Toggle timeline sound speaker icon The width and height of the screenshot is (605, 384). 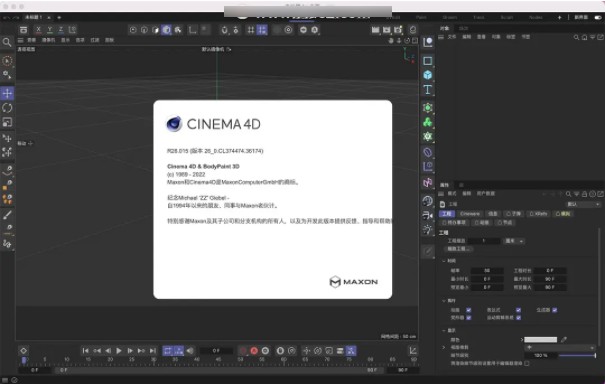pyautogui.click(x=190, y=350)
